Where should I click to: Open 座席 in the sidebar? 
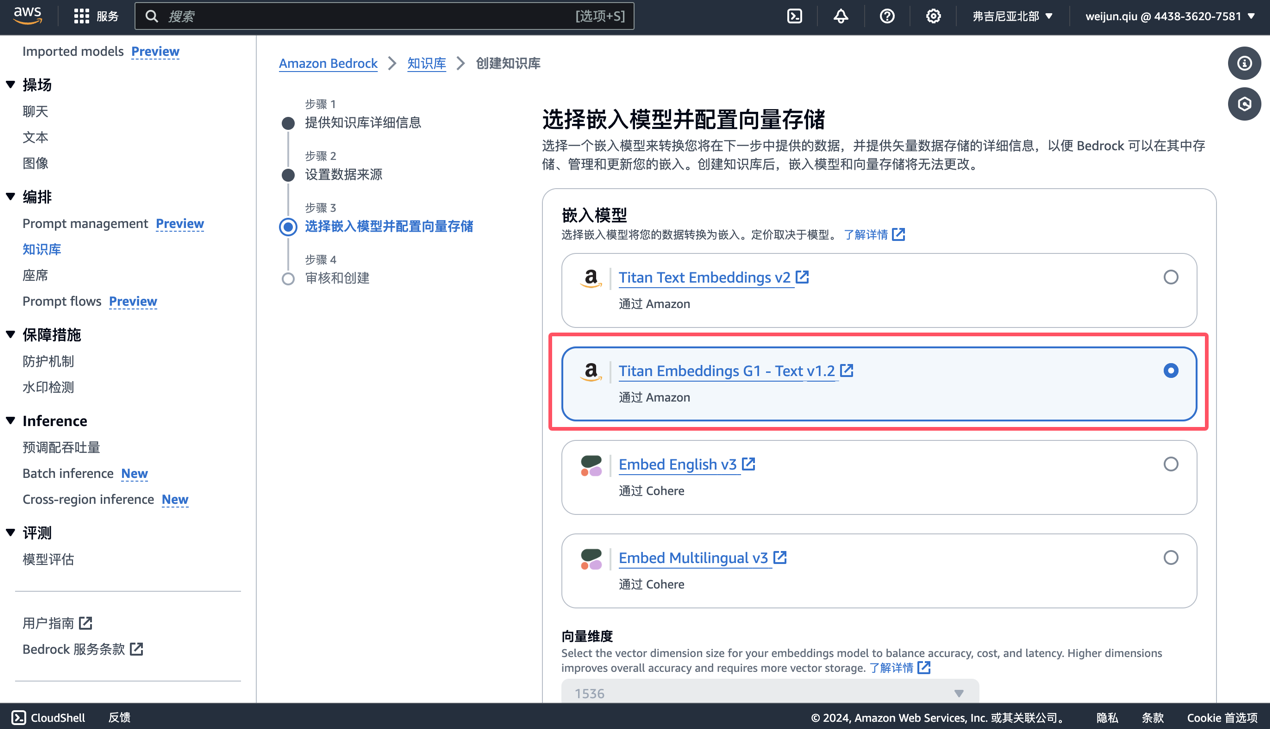click(x=35, y=275)
